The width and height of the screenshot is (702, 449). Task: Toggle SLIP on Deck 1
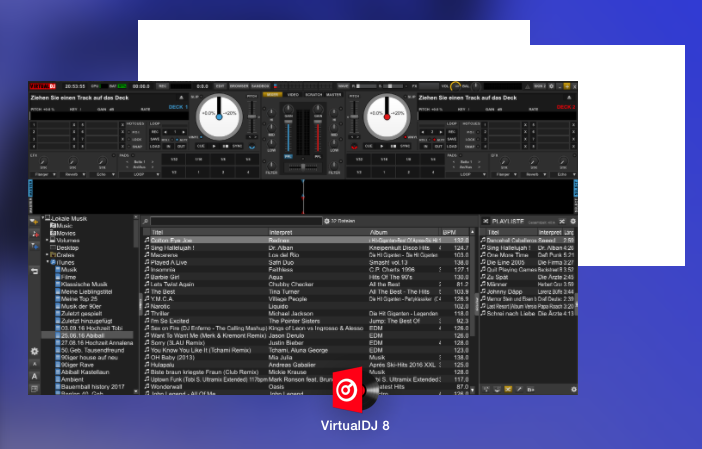(x=195, y=97)
